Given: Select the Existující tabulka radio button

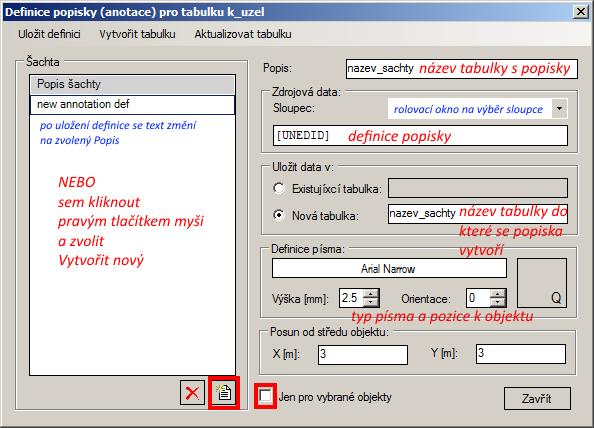Looking at the screenshot, I should tap(279, 188).
